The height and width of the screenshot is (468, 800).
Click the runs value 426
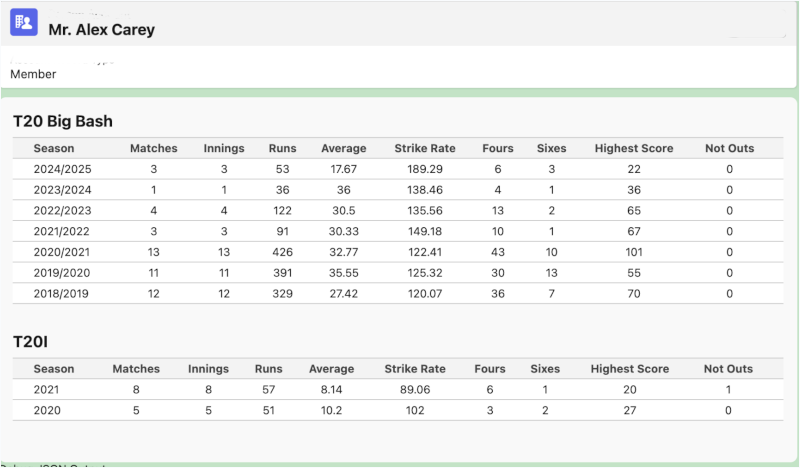pyautogui.click(x=282, y=253)
